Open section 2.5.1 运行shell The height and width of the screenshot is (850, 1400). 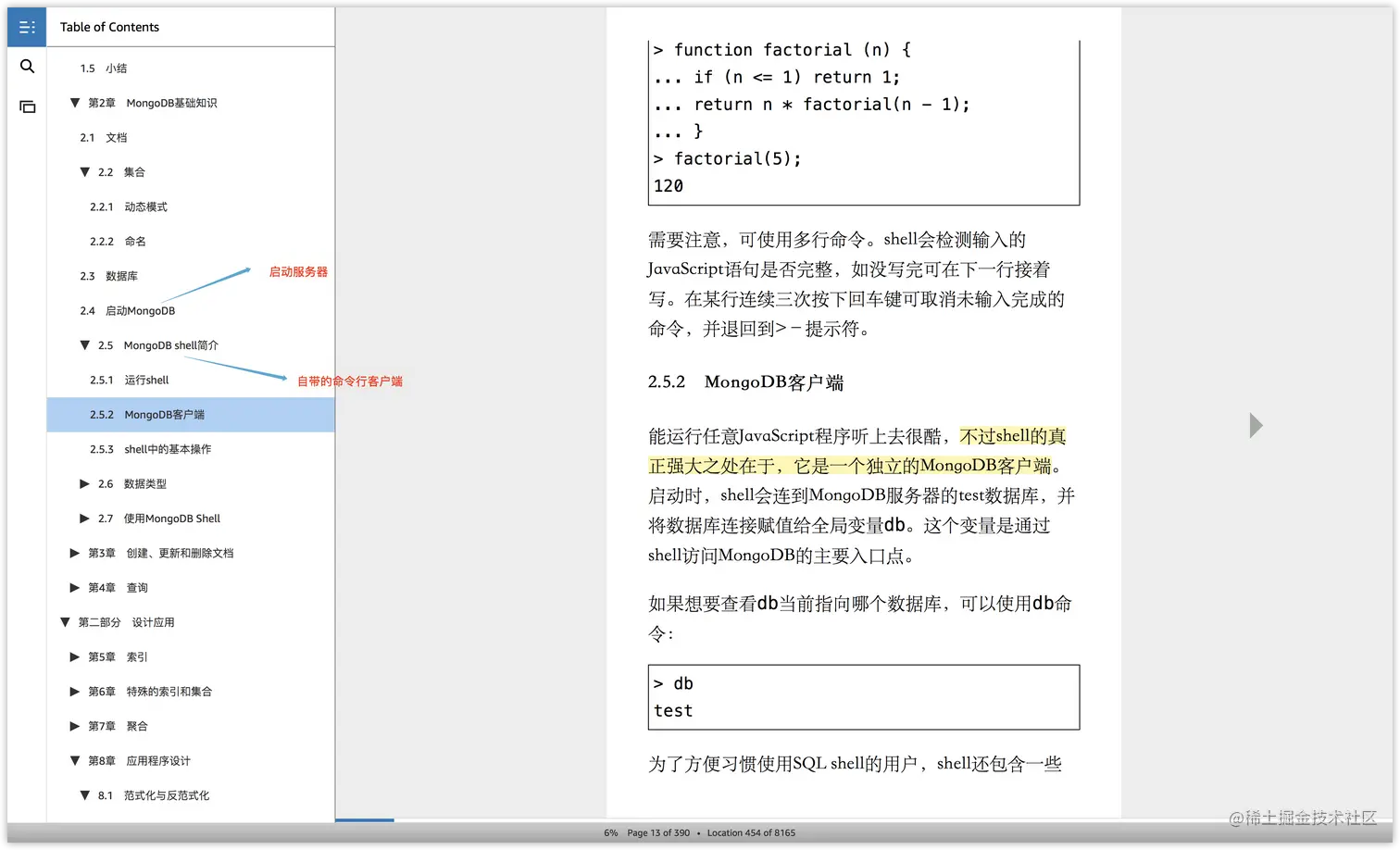pos(130,381)
